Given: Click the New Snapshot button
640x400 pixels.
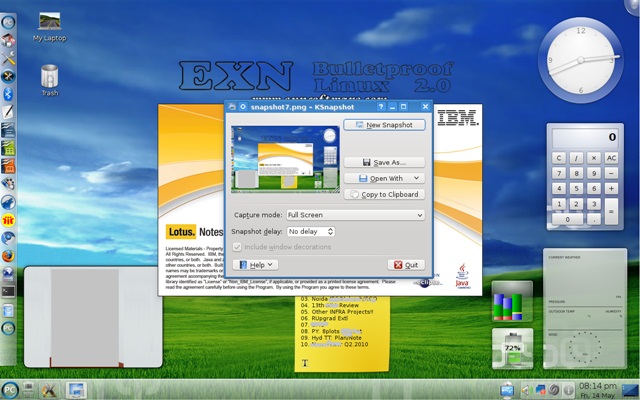Looking at the screenshot, I should click(x=384, y=125).
